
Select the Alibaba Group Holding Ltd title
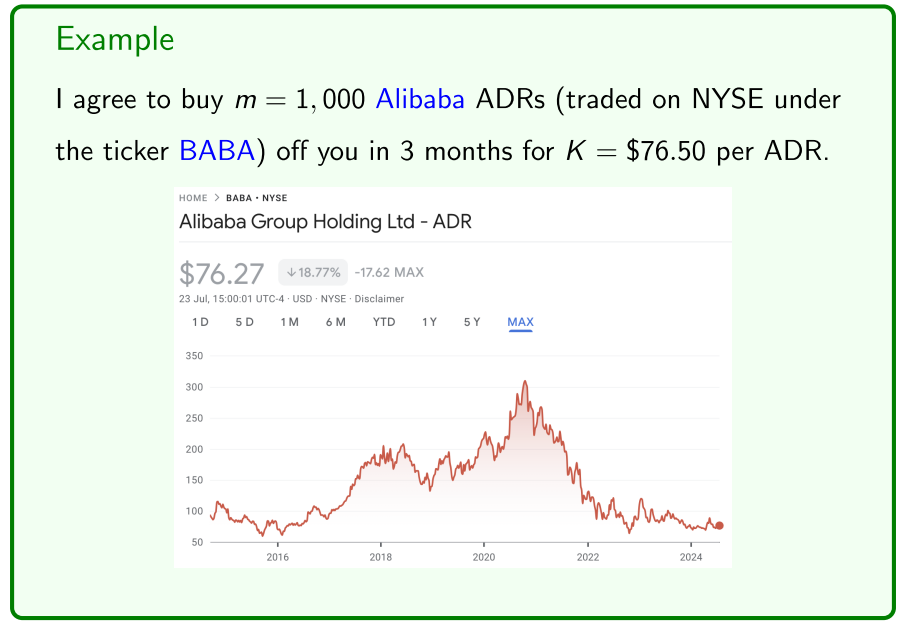pos(325,222)
